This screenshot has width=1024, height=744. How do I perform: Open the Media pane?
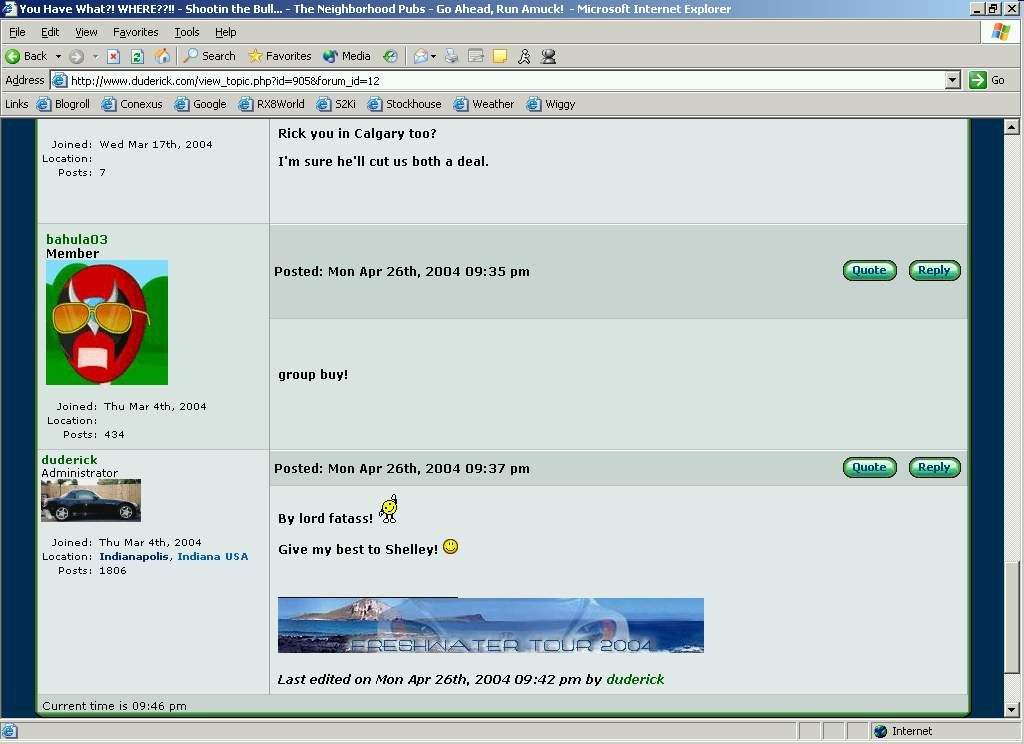[346, 56]
